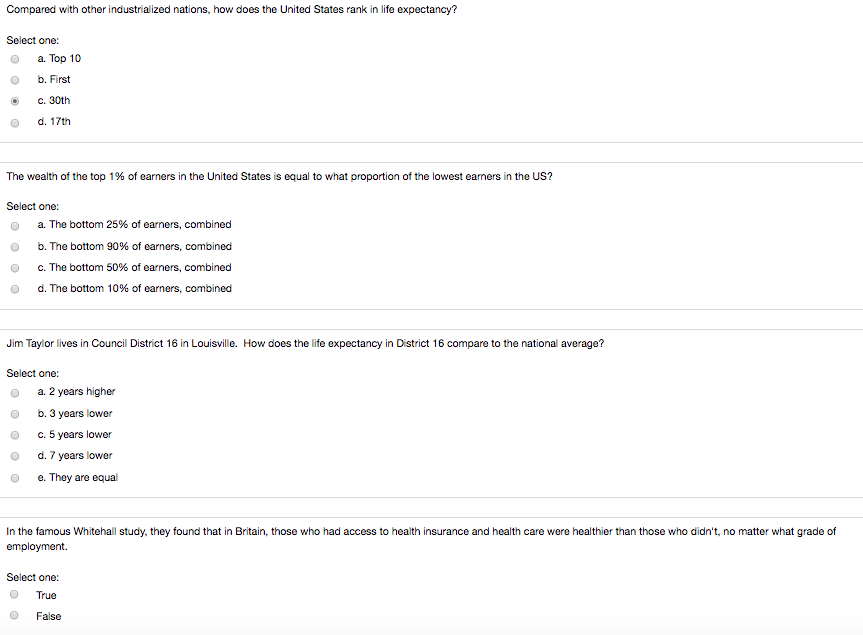Screen dimensions: 863x635
Task: Select the '30th' radio button
Action: click(x=15, y=101)
